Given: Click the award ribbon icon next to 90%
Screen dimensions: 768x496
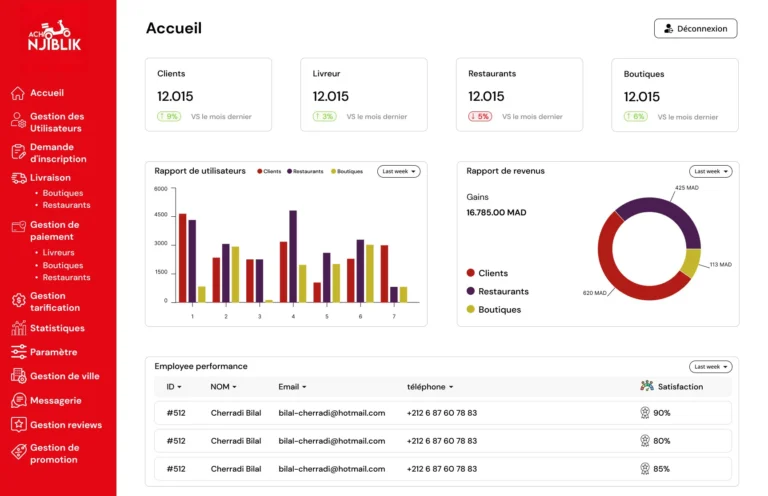Looking at the screenshot, I should point(645,413).
